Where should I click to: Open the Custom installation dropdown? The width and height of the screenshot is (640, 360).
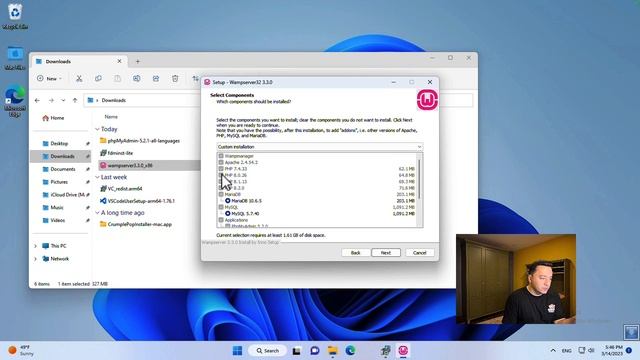point(320,147)
